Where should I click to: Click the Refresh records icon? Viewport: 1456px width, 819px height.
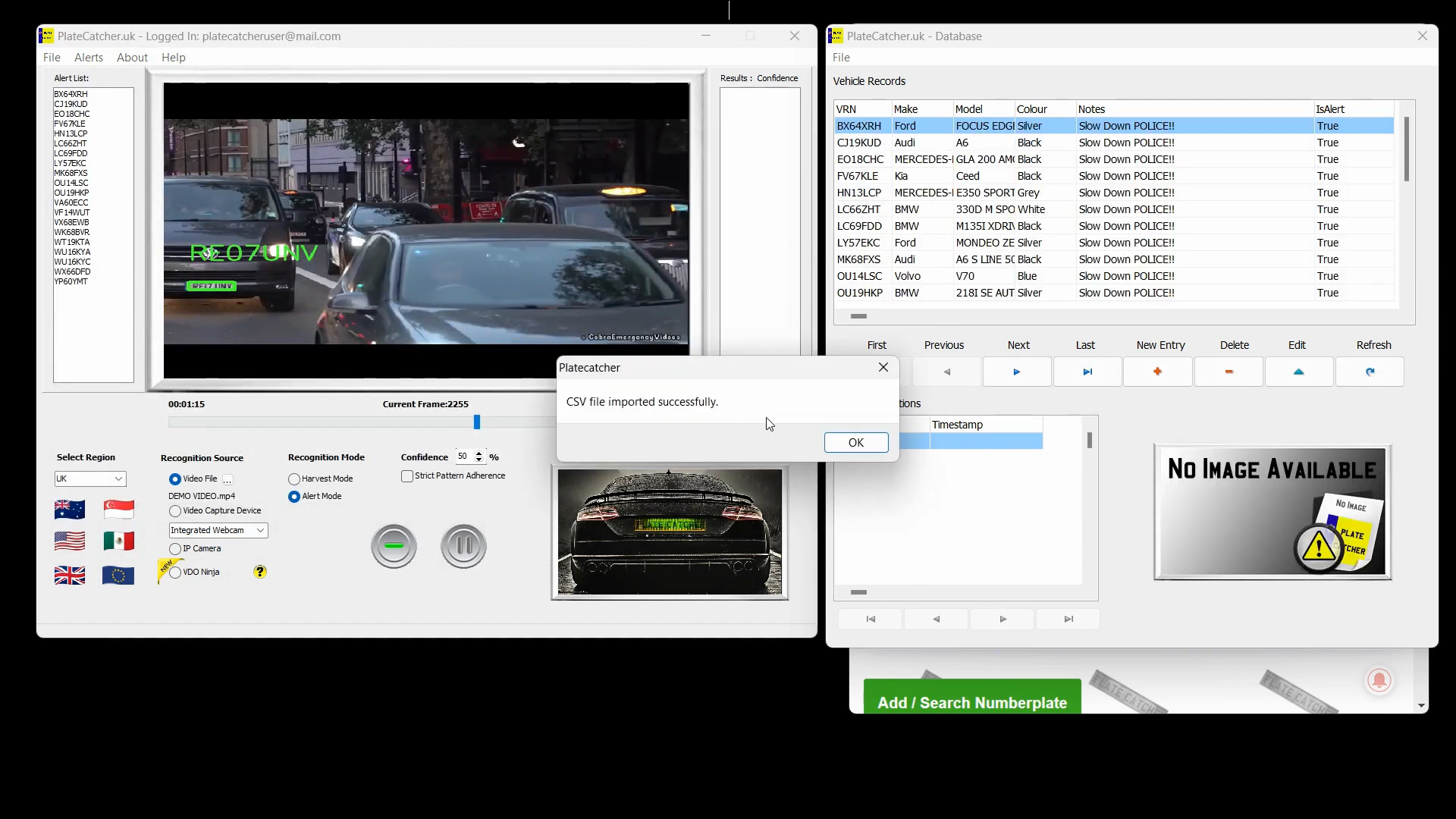1370,372
